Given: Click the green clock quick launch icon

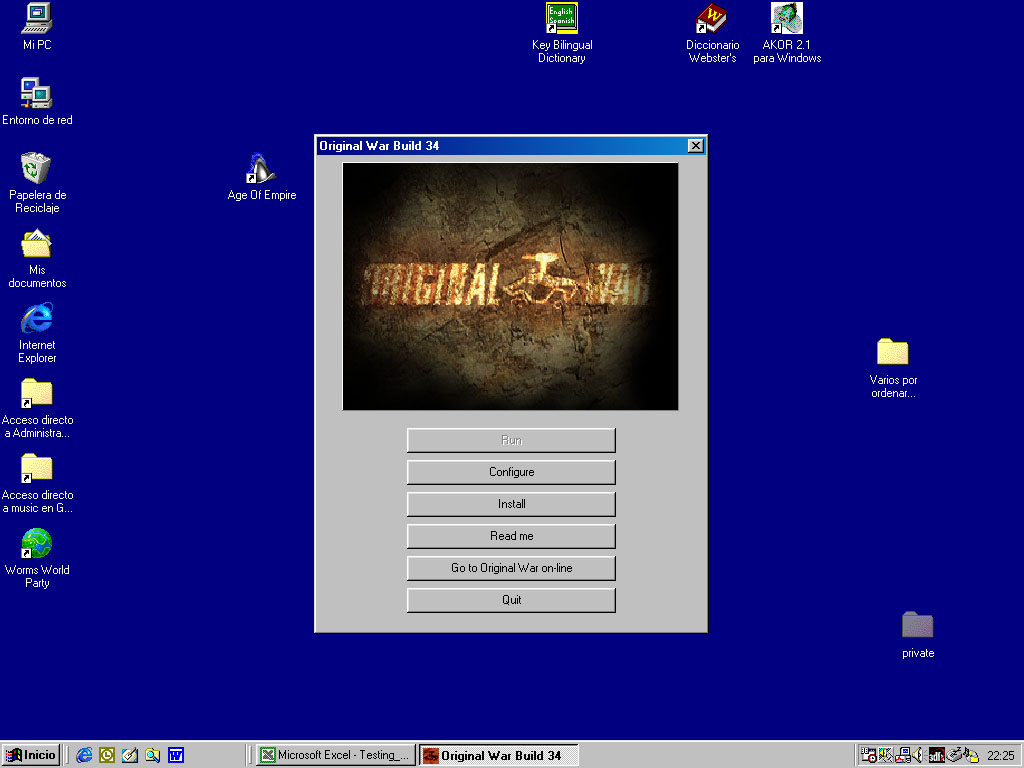Looking at the screenshot, I should 107,756.
